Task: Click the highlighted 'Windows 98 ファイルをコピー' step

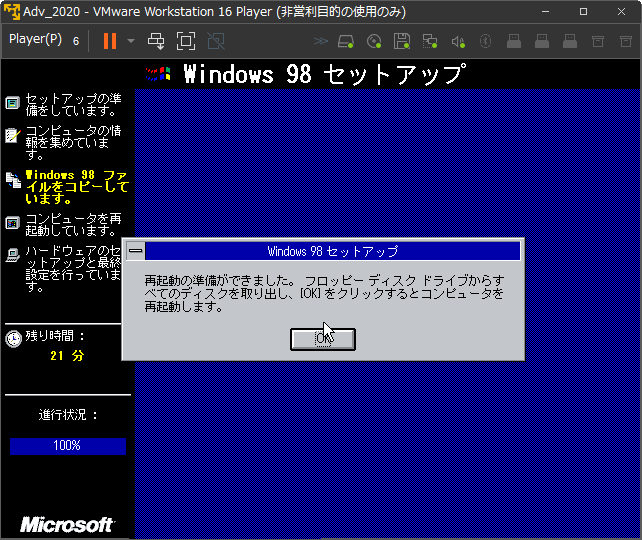Action: 77,187
